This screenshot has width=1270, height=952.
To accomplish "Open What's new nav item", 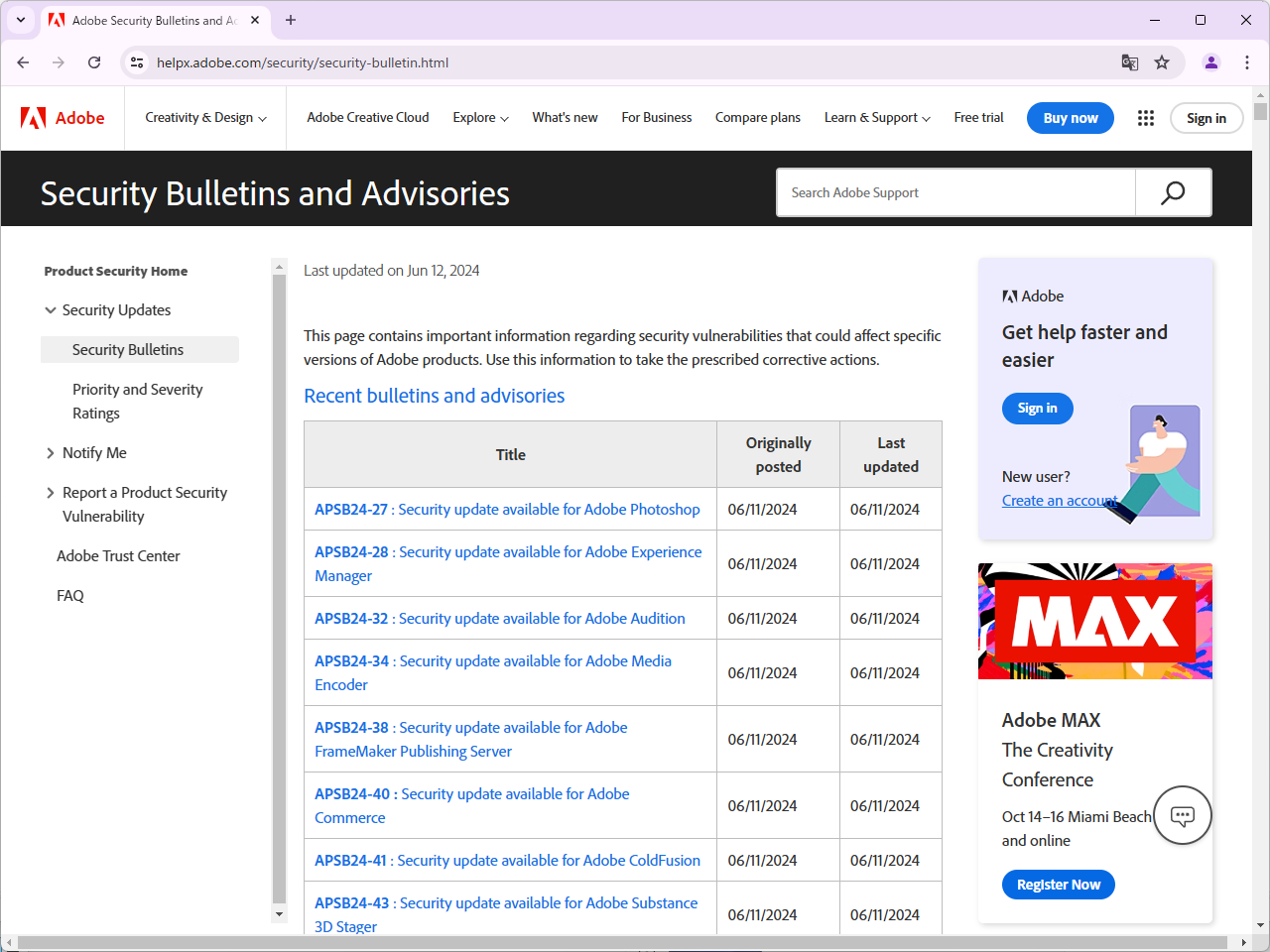I will click(x=565, y=117).
